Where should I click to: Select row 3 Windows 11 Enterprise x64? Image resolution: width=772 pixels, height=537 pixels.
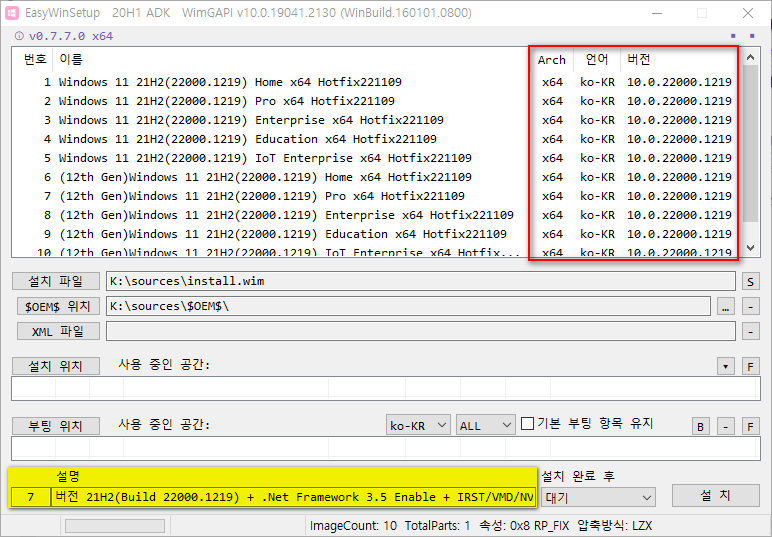377,120
